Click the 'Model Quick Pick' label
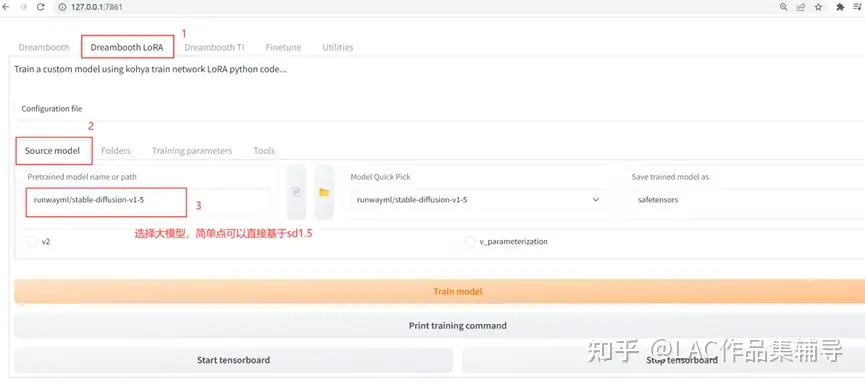This screenshot has width=865, height=385. (381, 177)
